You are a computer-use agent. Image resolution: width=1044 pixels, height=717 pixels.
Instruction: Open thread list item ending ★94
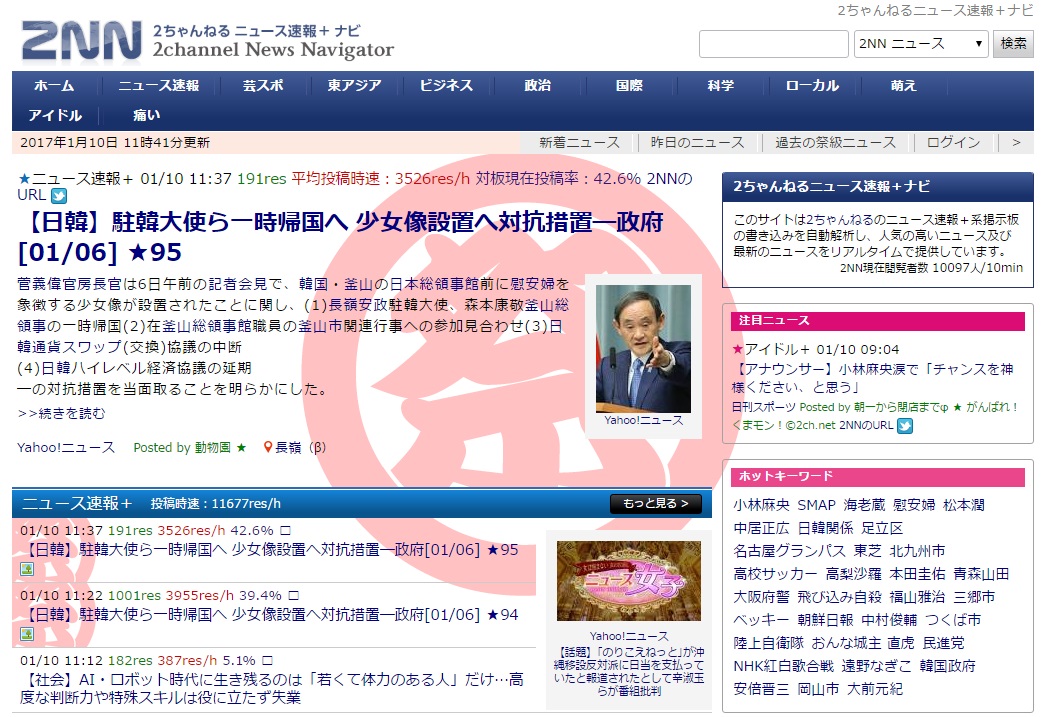point(272,614)
